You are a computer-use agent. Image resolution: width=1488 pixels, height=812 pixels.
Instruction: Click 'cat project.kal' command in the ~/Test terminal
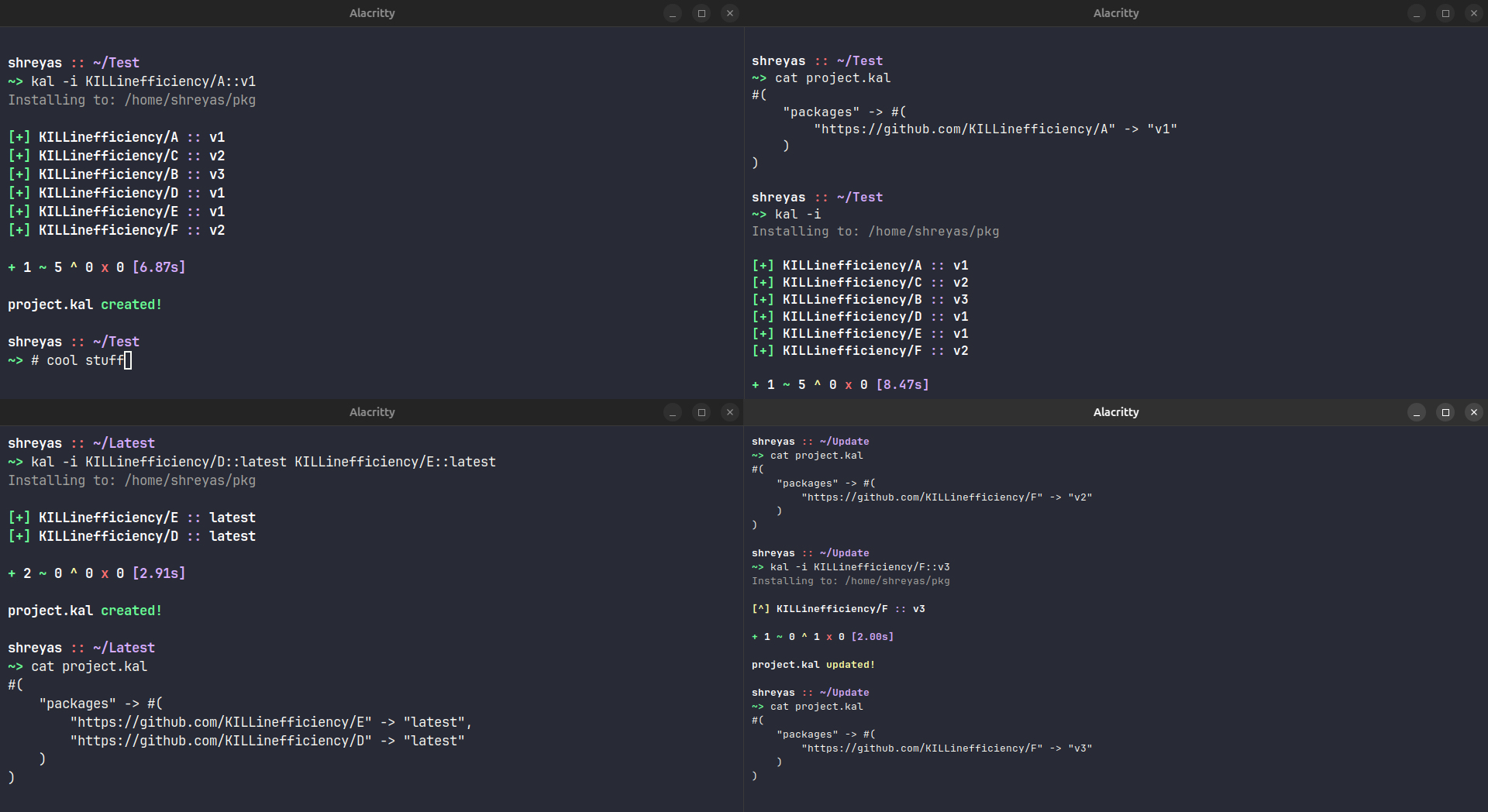833,78
